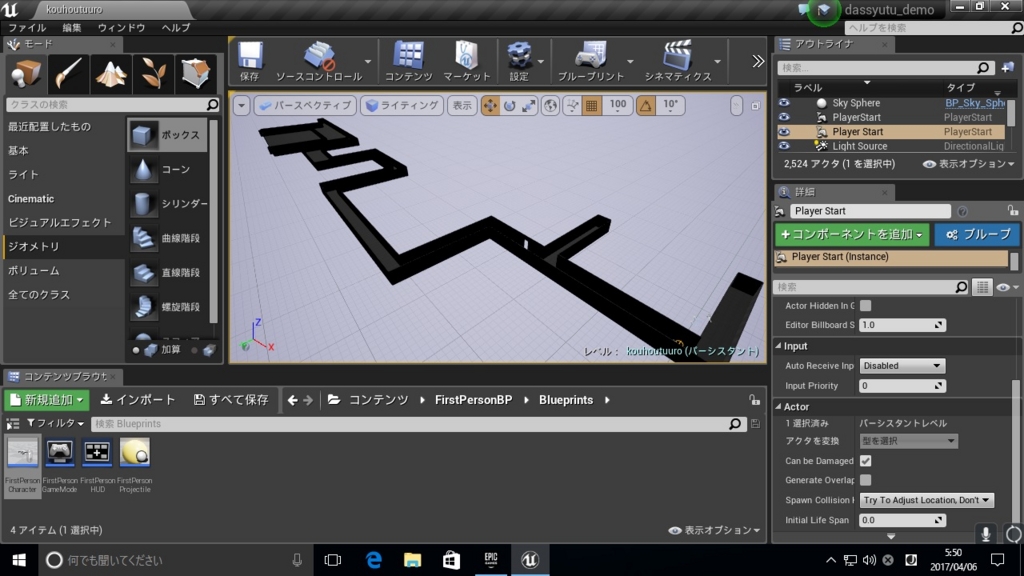This screenshot has width=1024, height=576.
Task: Open Auto Receive Input Disabled dropdown
Action: tap(902, 366)
